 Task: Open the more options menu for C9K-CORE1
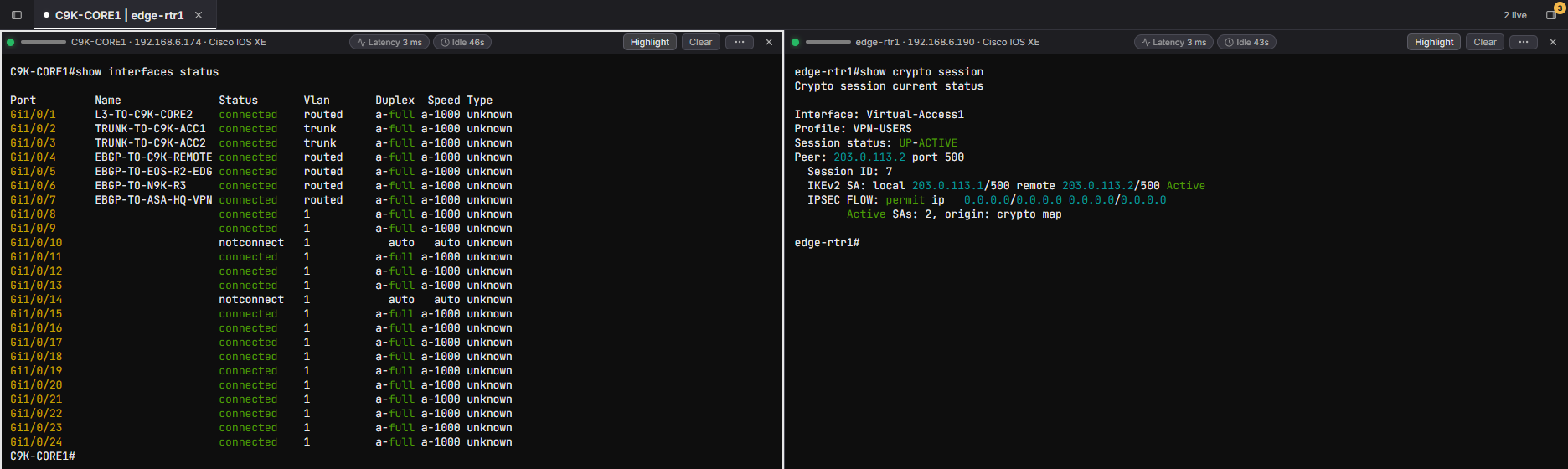coord(740,42)
